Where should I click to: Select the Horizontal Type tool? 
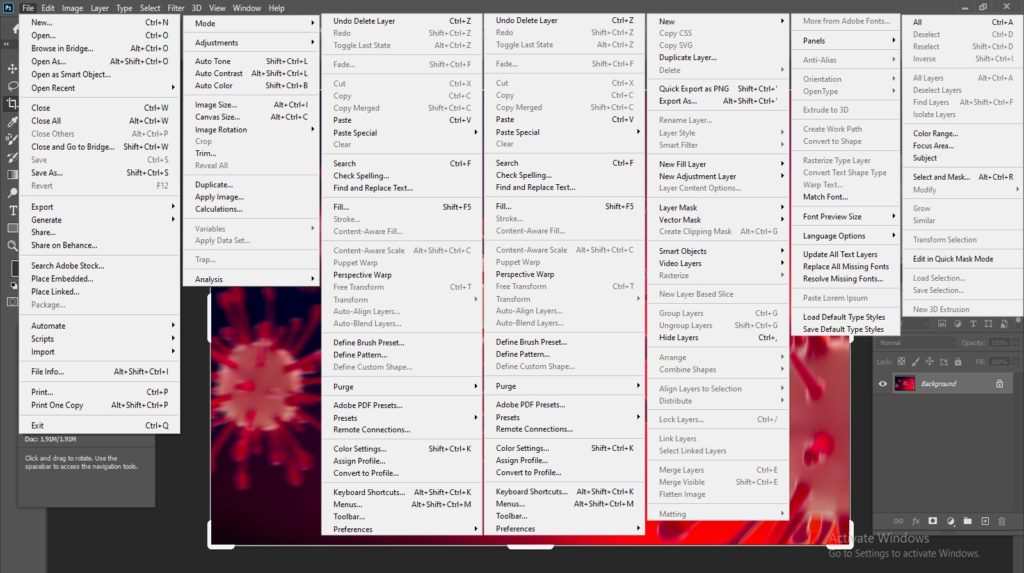pos(12,210)
